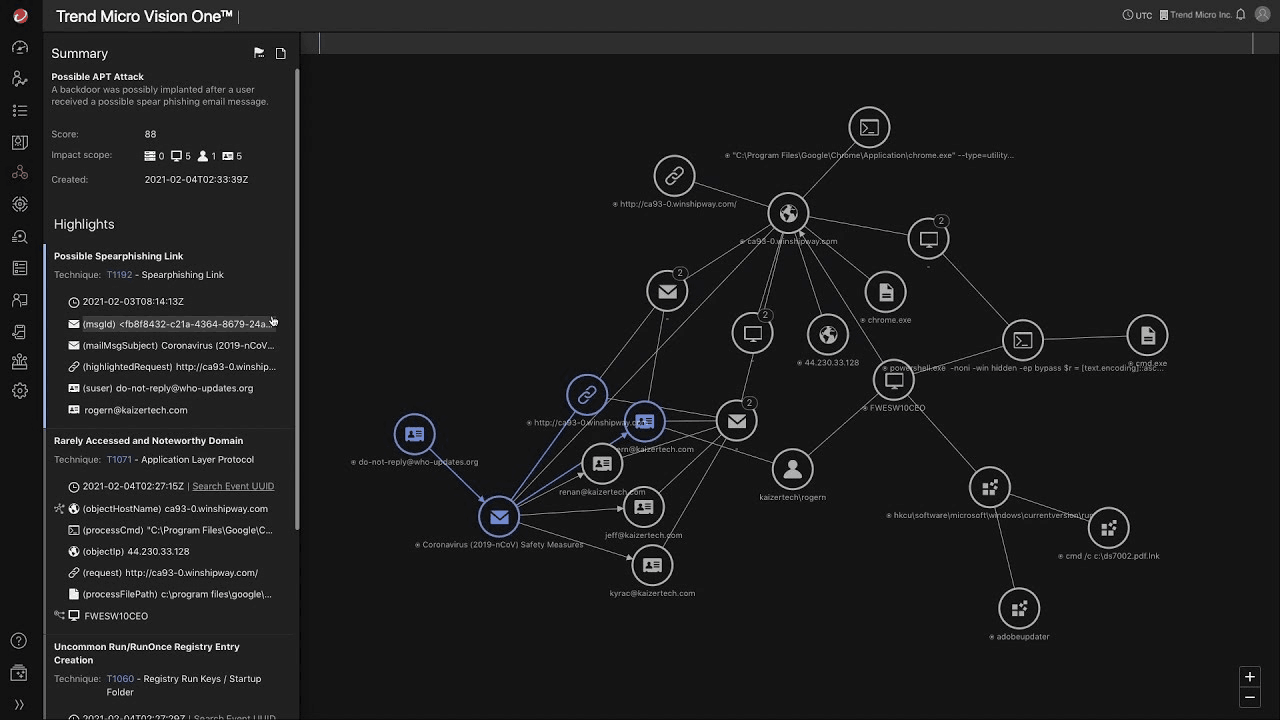Click the pivot icon before FWESW10CEO row

coord(59,616)
